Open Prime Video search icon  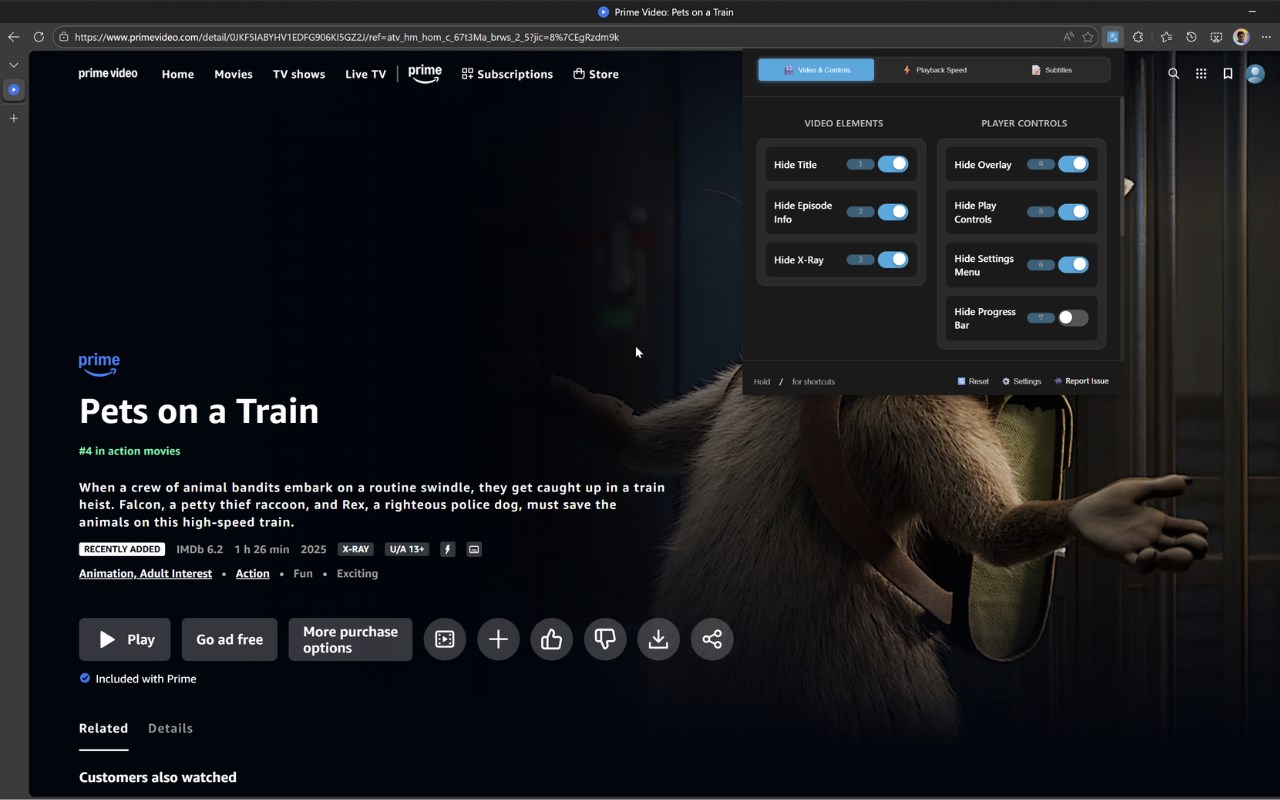tap(1174, 74)
